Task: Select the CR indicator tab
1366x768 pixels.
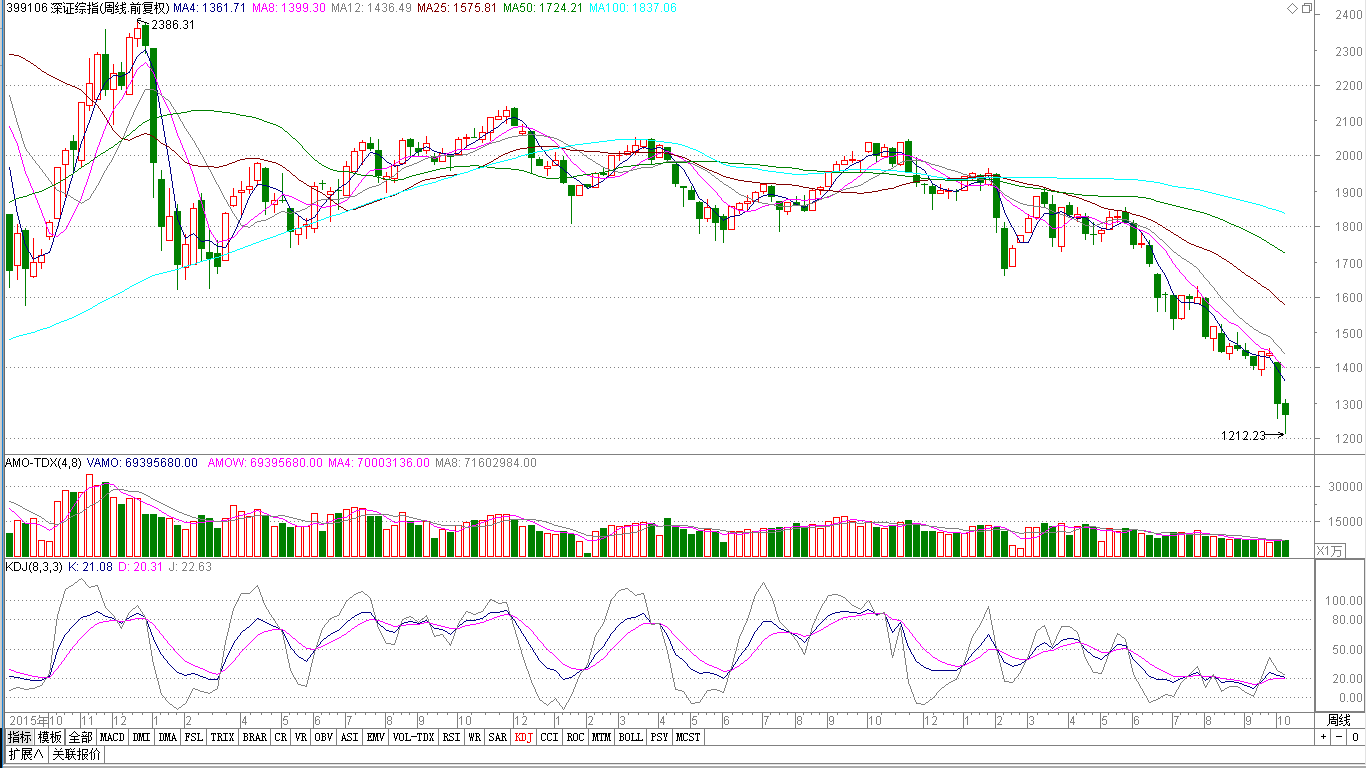Action: click(281, 737)
